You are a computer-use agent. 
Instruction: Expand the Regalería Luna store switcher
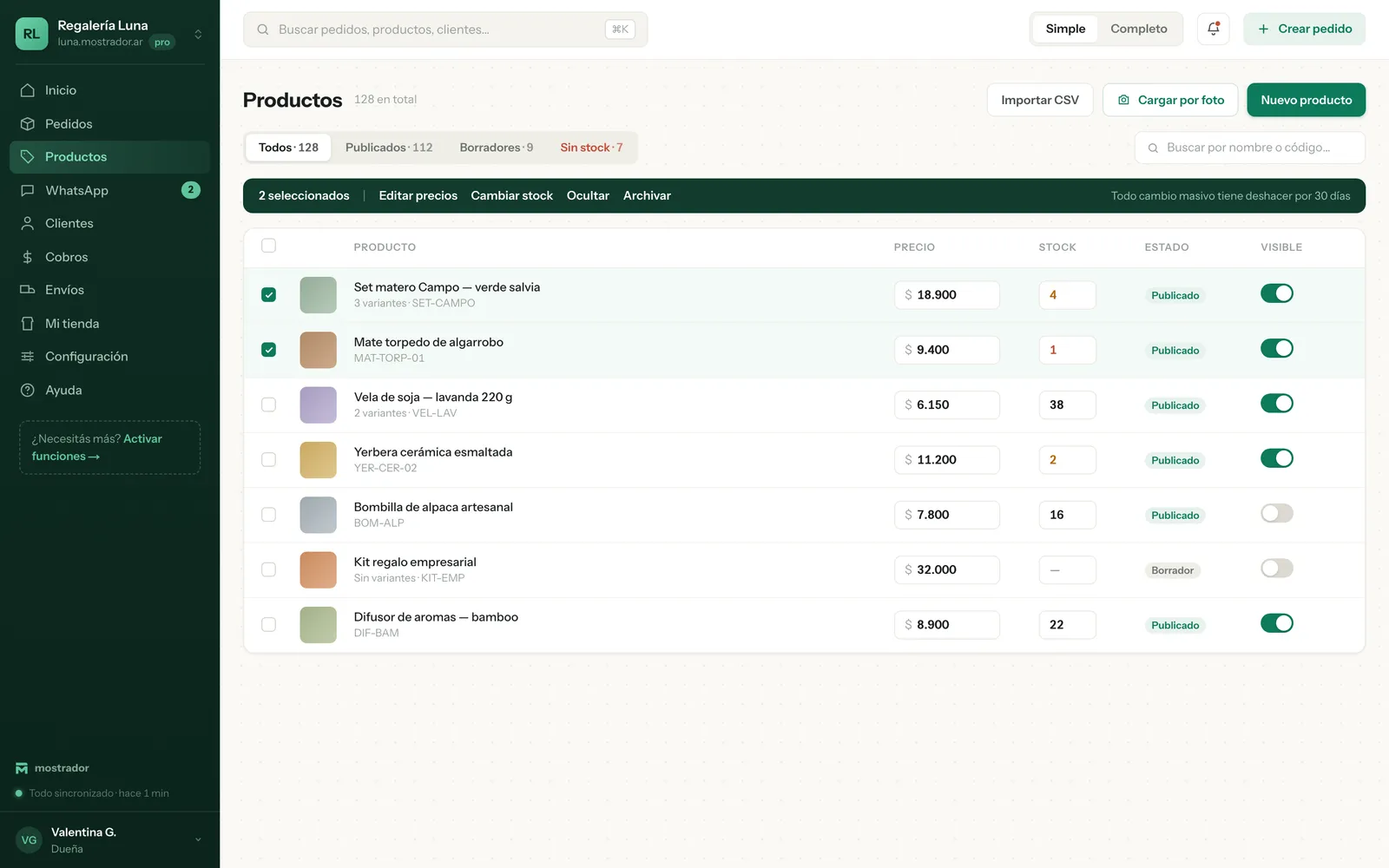tap(198, 34)
